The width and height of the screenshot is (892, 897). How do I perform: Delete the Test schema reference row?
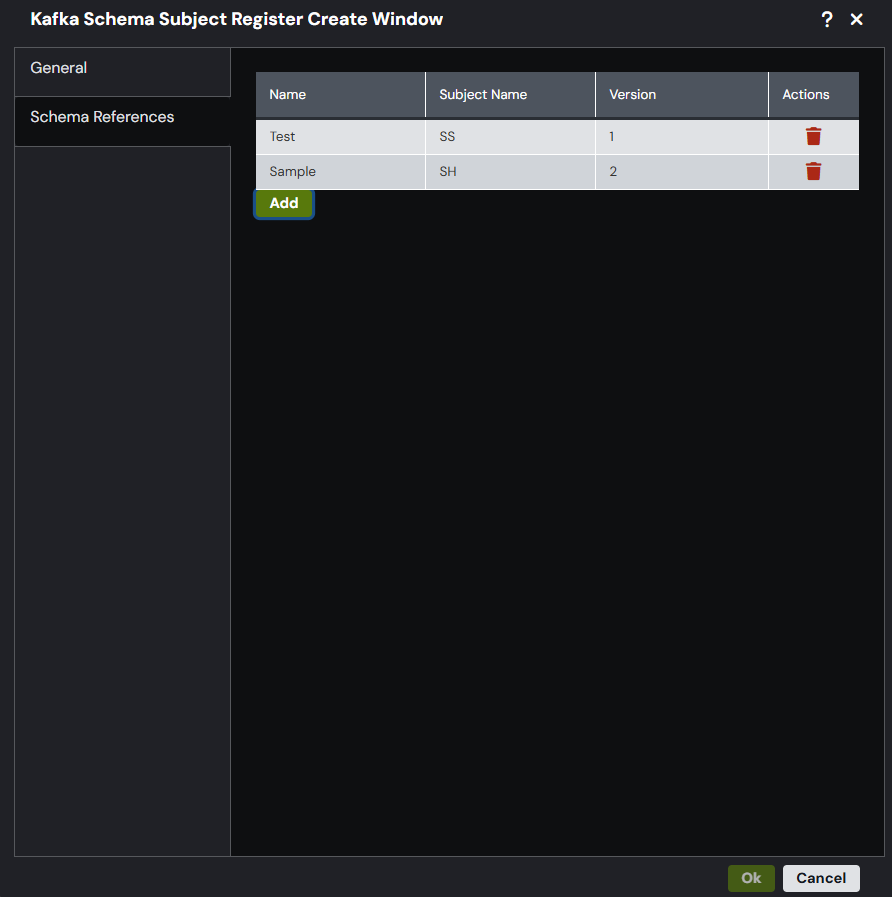[813, 136]
